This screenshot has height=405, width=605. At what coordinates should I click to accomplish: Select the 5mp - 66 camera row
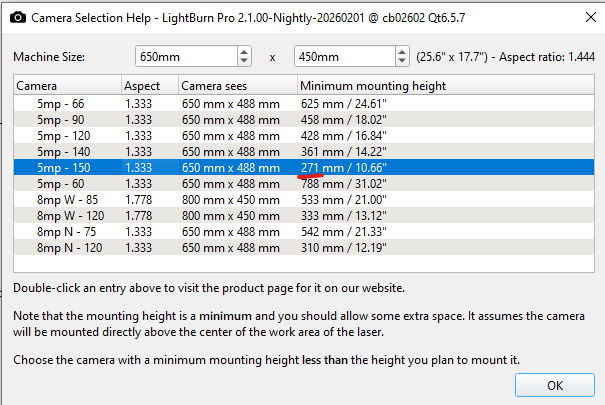(61, 102)
